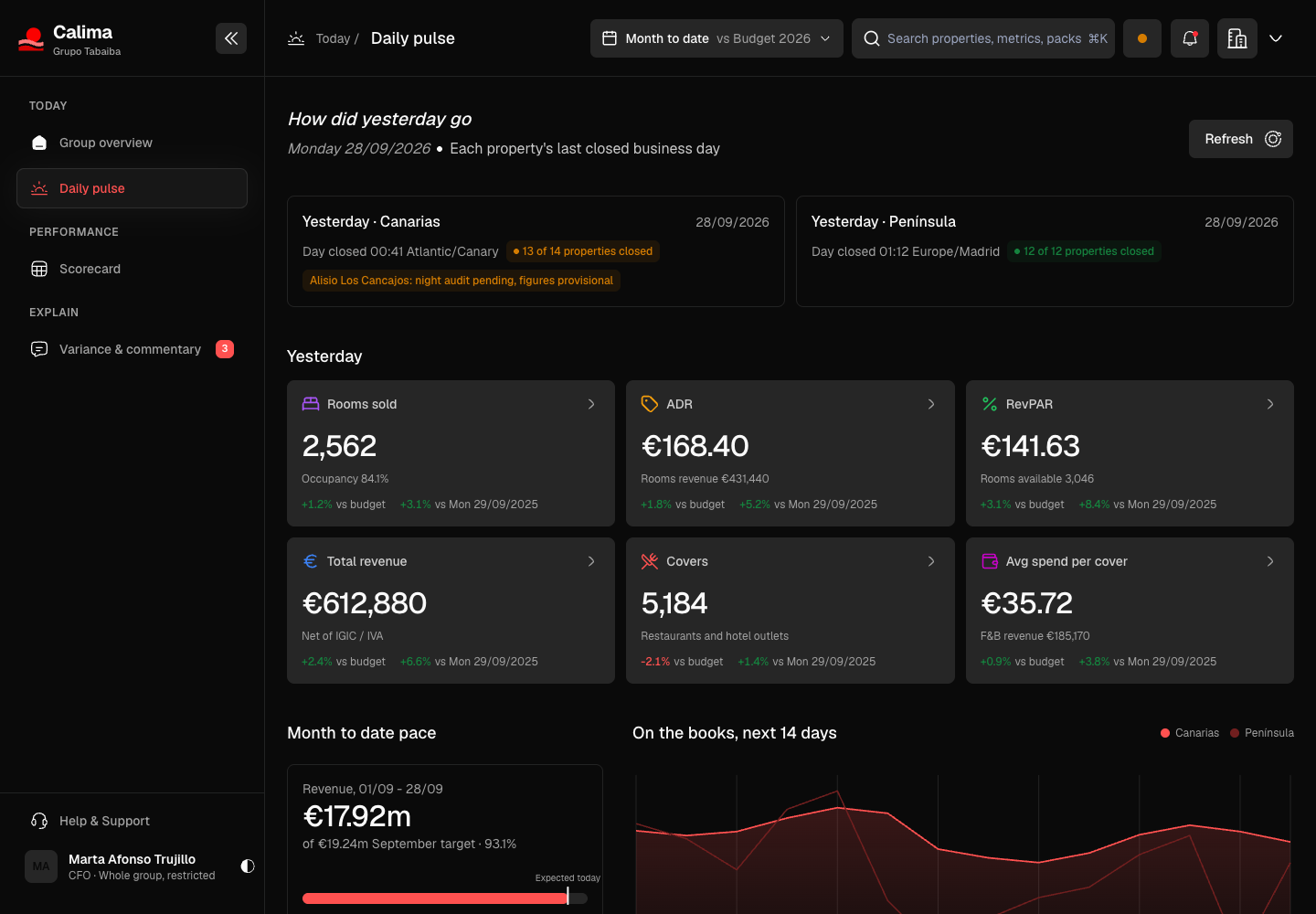The width and height of the screenshot is (1316, 914).
Task: Open RevPAR detail chevron
Action: click(1270, 404)
